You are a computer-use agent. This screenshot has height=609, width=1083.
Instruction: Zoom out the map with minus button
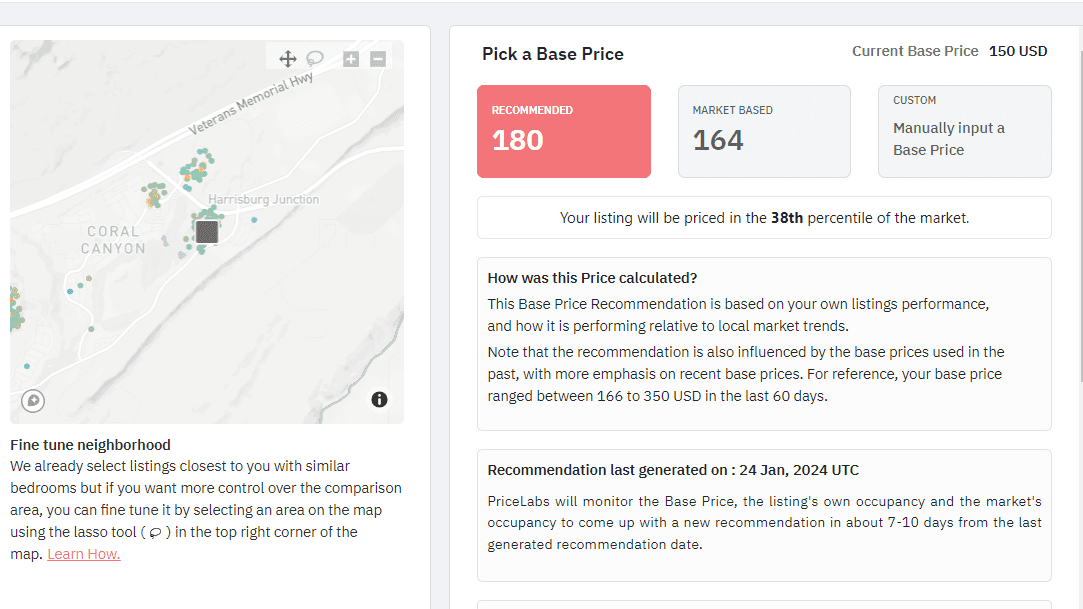(x=378, y=59)
